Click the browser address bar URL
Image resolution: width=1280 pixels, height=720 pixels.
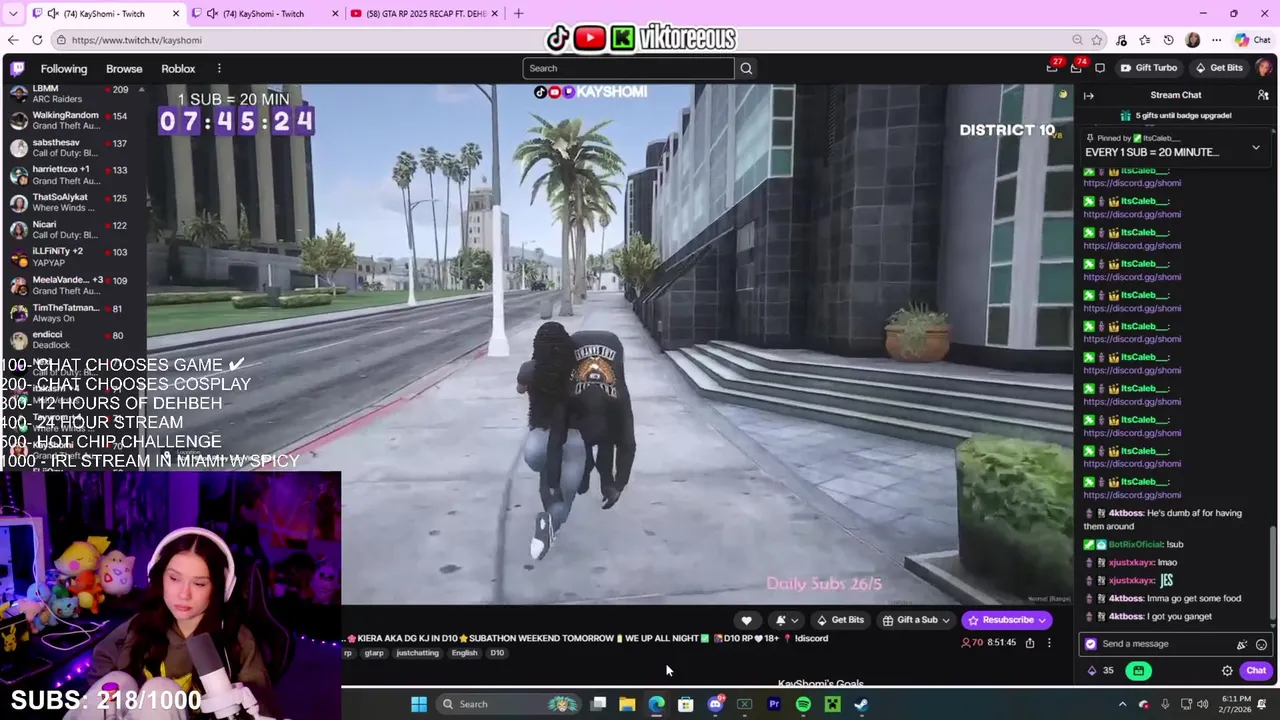[x=137, y=40]
